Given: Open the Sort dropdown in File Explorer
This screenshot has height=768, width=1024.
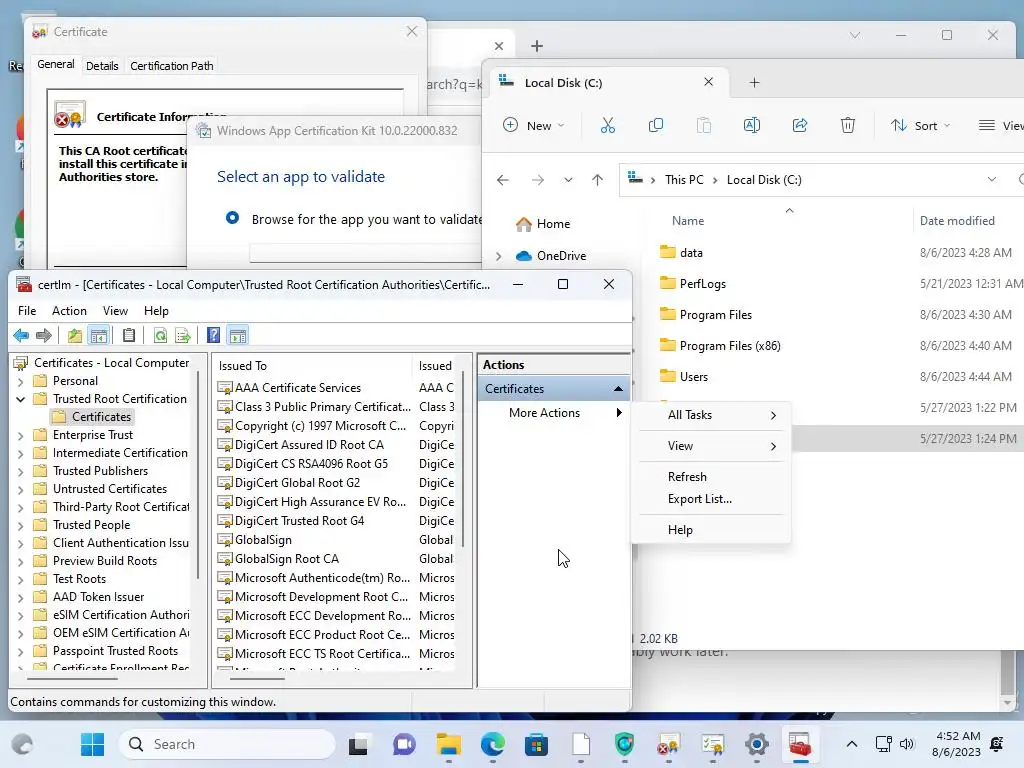Looking at the screenshot, I should point(921,125).
